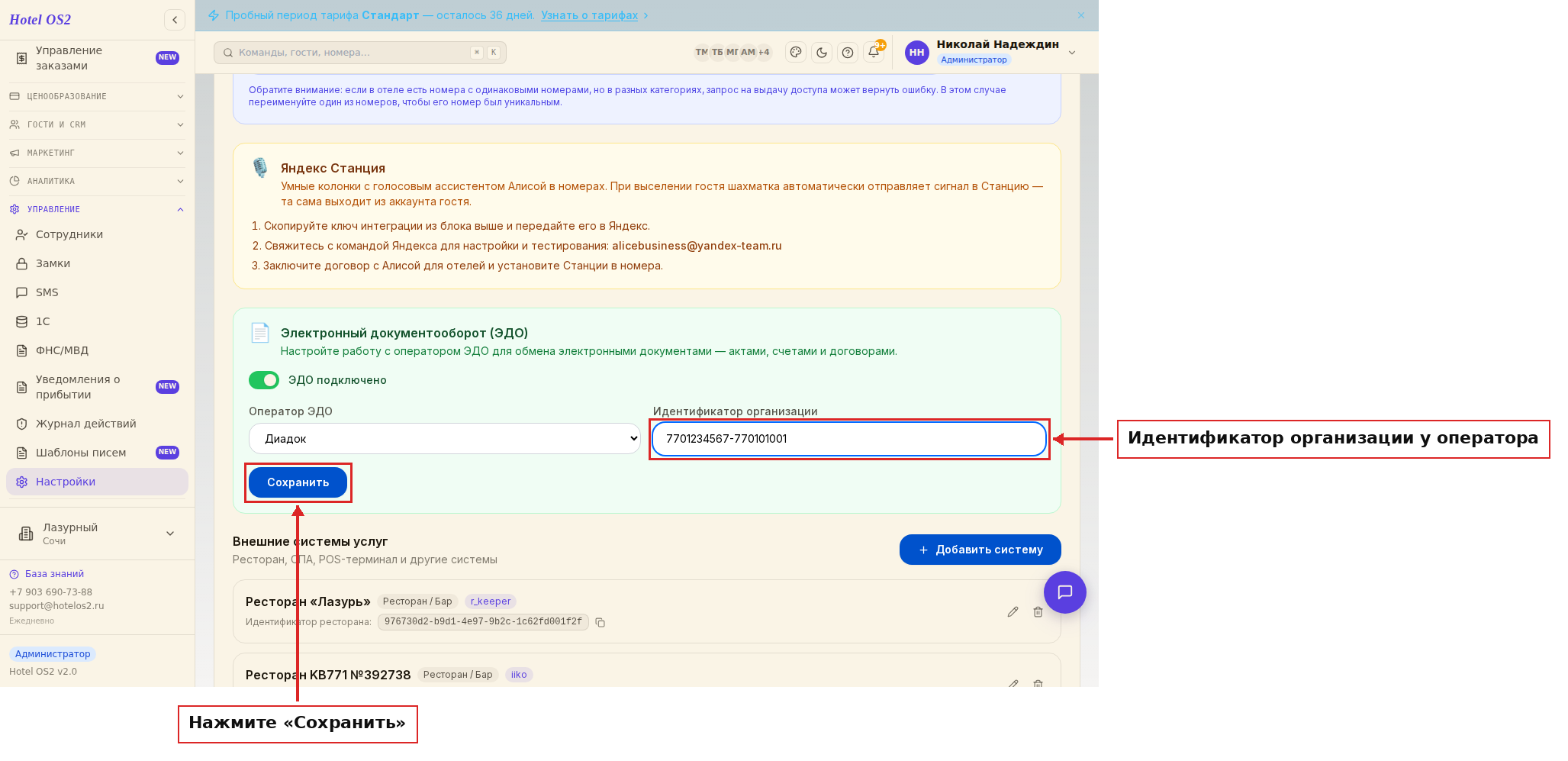The image size is (1568, 761).
Task: Collapse the sidebar with the chevron button
Action: (x=175, y=20)
